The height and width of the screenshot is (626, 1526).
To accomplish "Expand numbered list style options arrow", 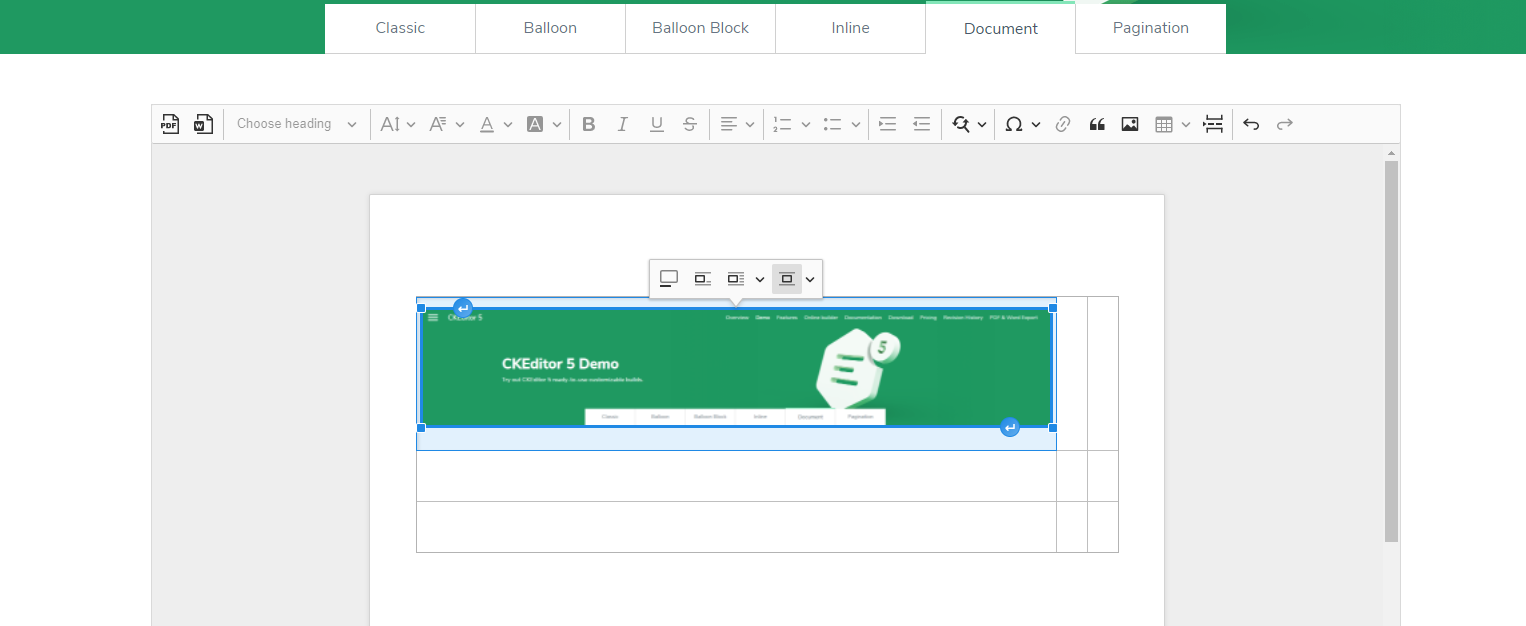I will (806, 124).
